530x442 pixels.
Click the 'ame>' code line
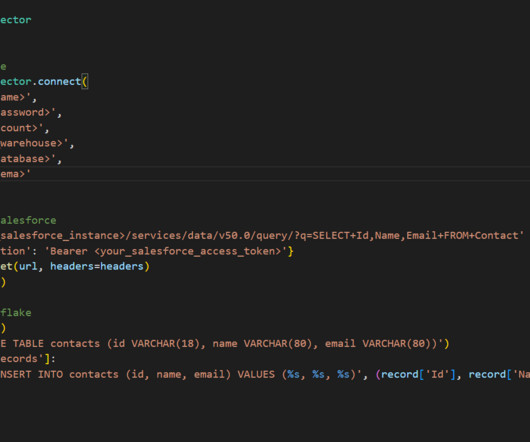coord(18,97)
